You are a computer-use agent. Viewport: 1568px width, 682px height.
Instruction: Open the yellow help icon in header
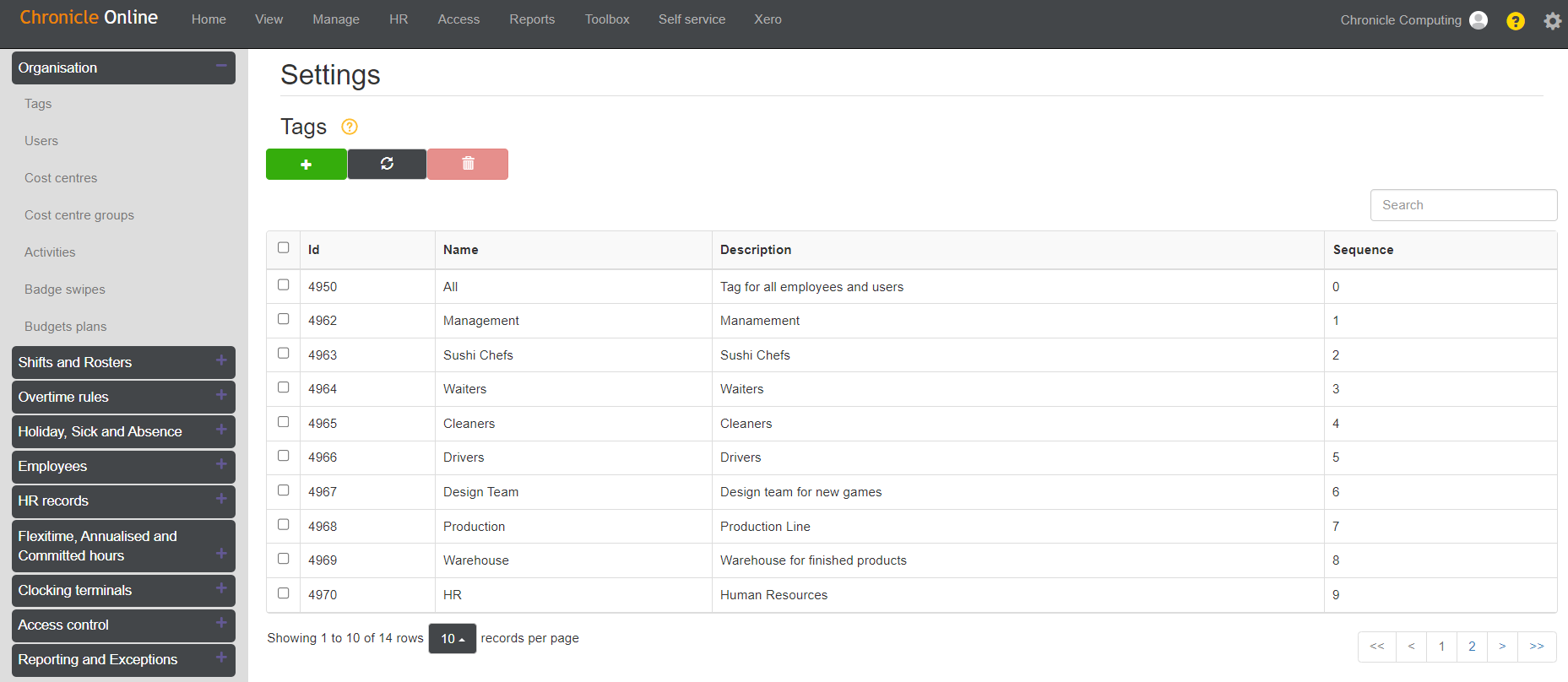[1516, 21]
